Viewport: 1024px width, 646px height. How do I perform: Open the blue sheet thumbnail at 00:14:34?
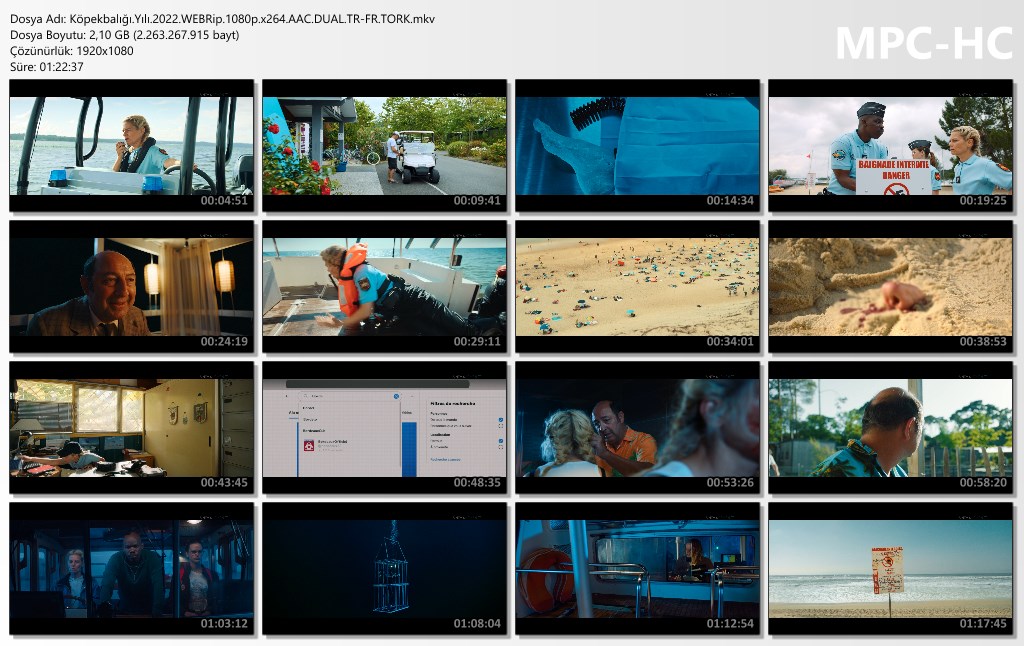[637, 146]
